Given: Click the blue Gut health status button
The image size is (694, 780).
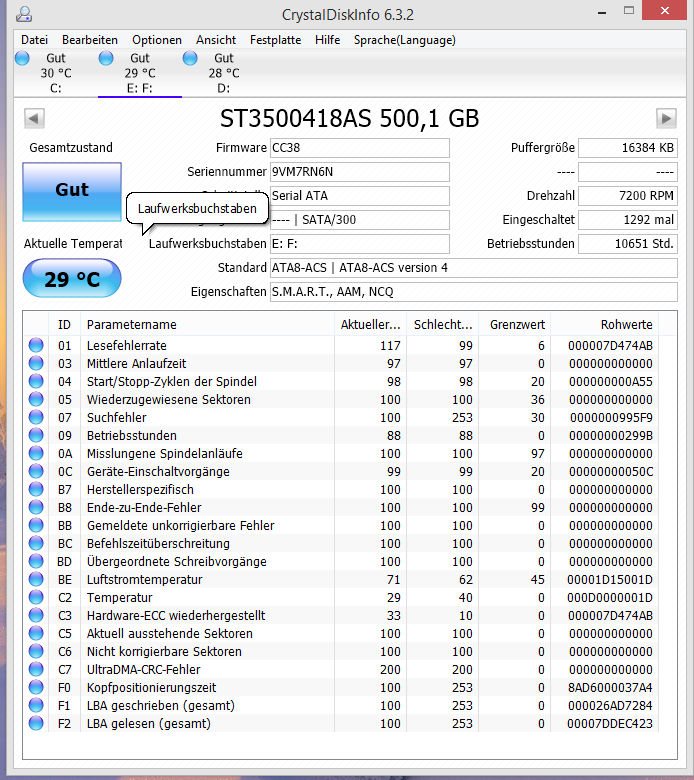Looking at the screenshot, I should [x=72, y=192].
